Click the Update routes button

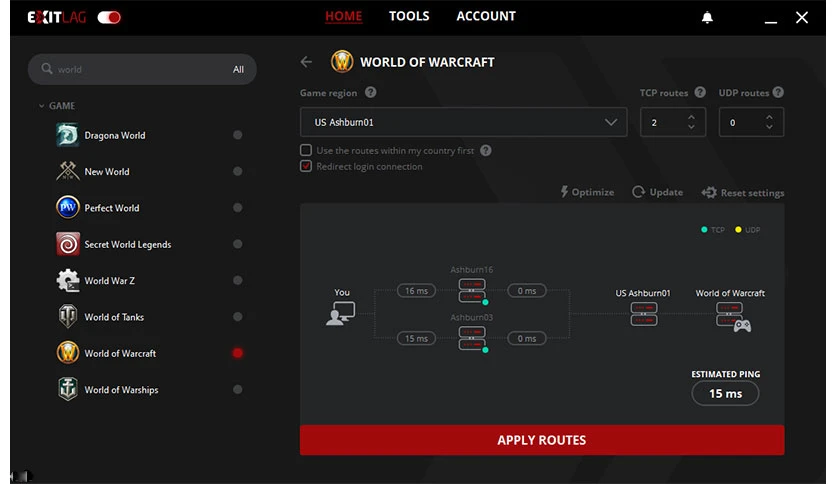657,192
